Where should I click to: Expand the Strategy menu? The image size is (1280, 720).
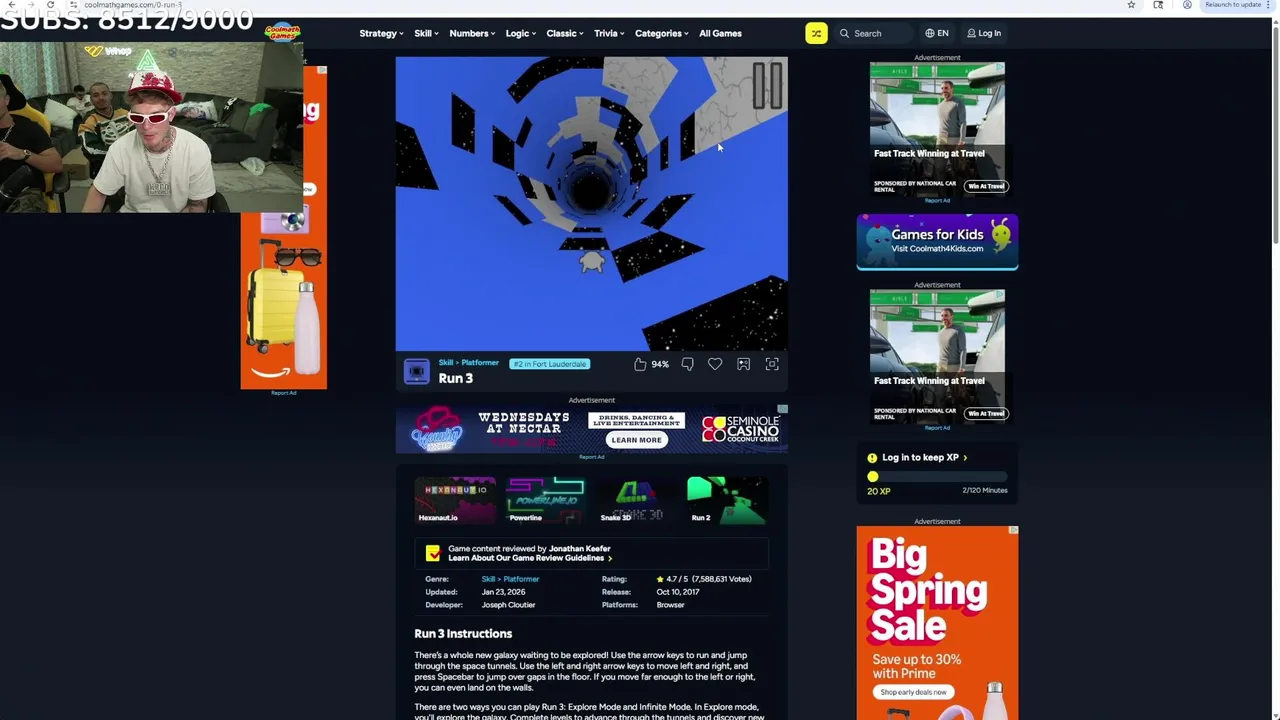click(x=381, y=33)
